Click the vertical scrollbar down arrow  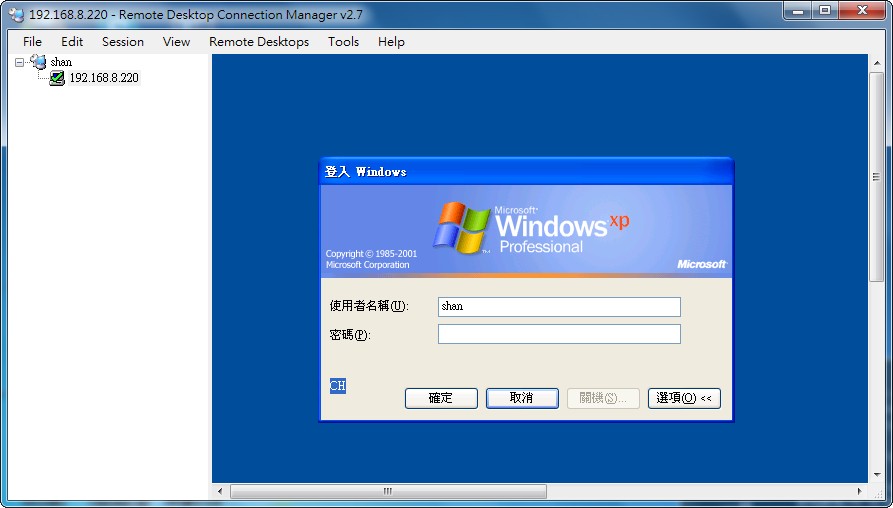(877, 474)
